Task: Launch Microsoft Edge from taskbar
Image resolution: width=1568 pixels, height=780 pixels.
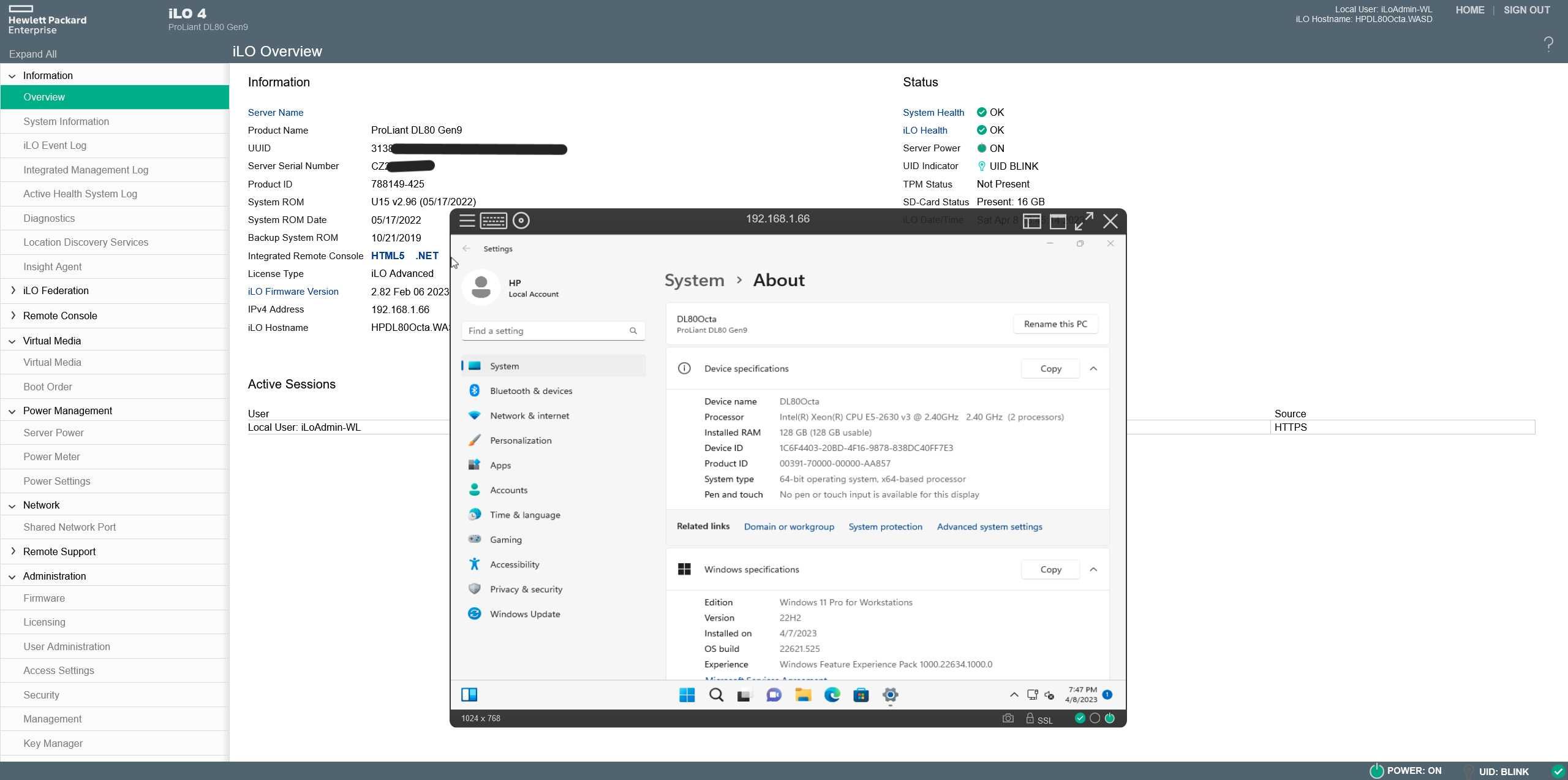Action: (x=832, y=695)
